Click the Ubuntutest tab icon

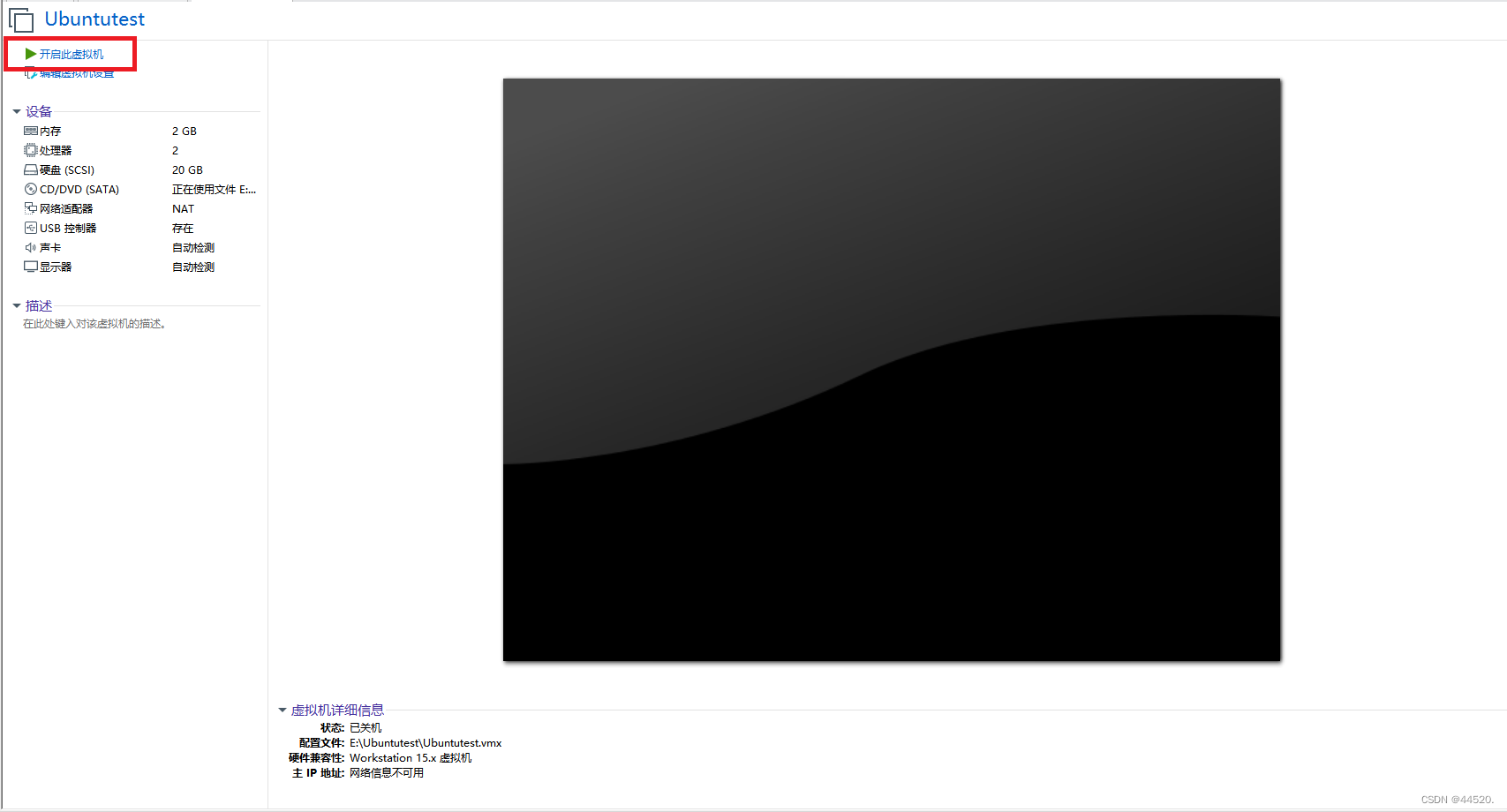(21, 20)
